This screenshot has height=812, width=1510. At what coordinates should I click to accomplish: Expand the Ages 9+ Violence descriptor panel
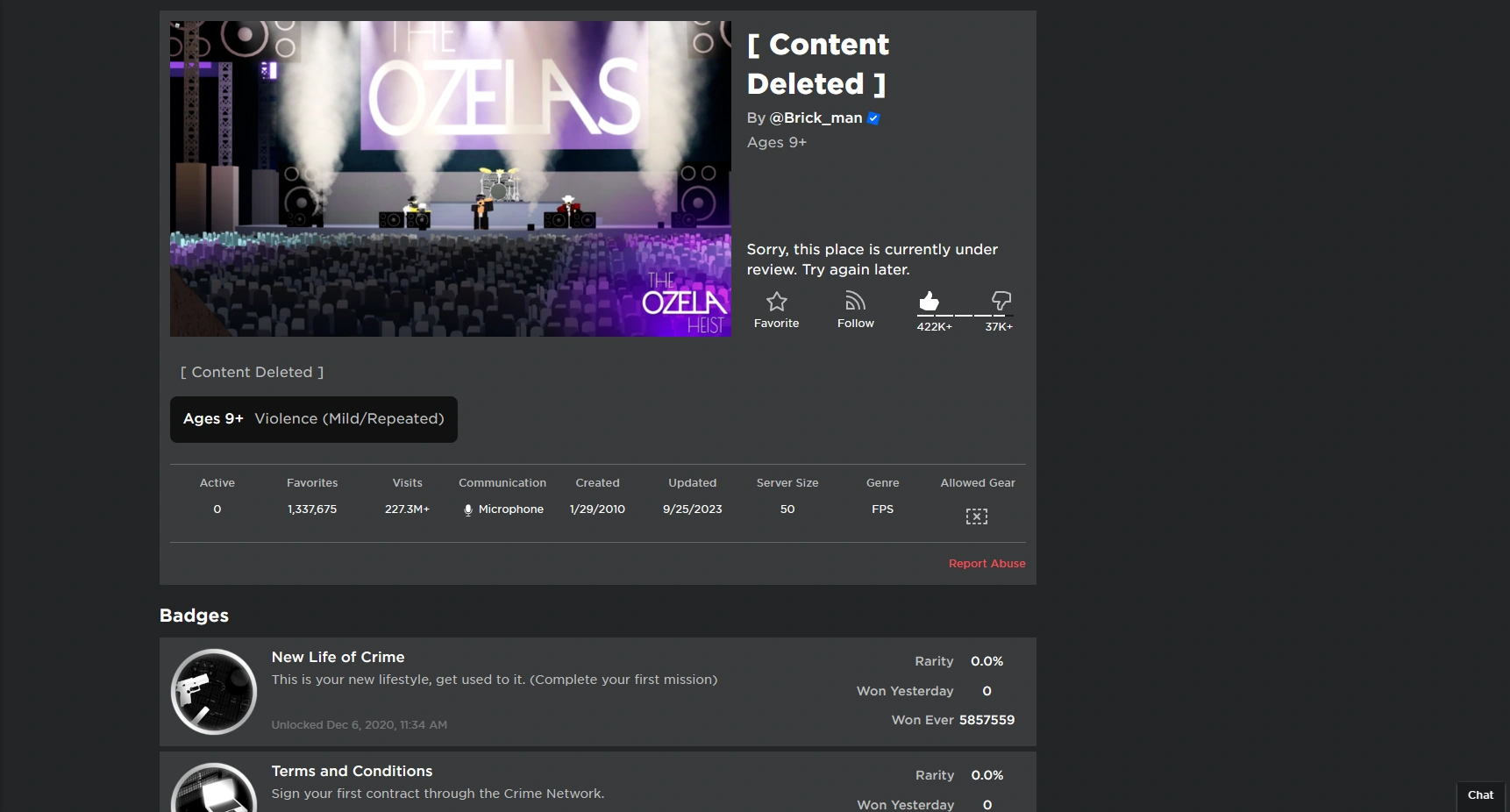click(x=313, y=419)
